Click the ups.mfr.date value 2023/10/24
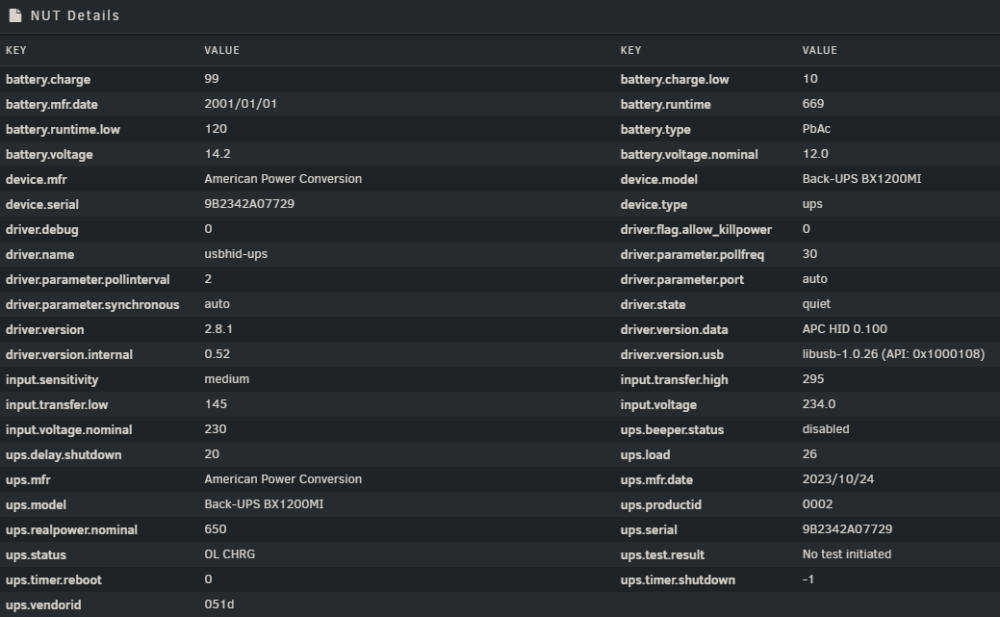This screenshot has height=617, width=1000. click(x=838, y=479)
